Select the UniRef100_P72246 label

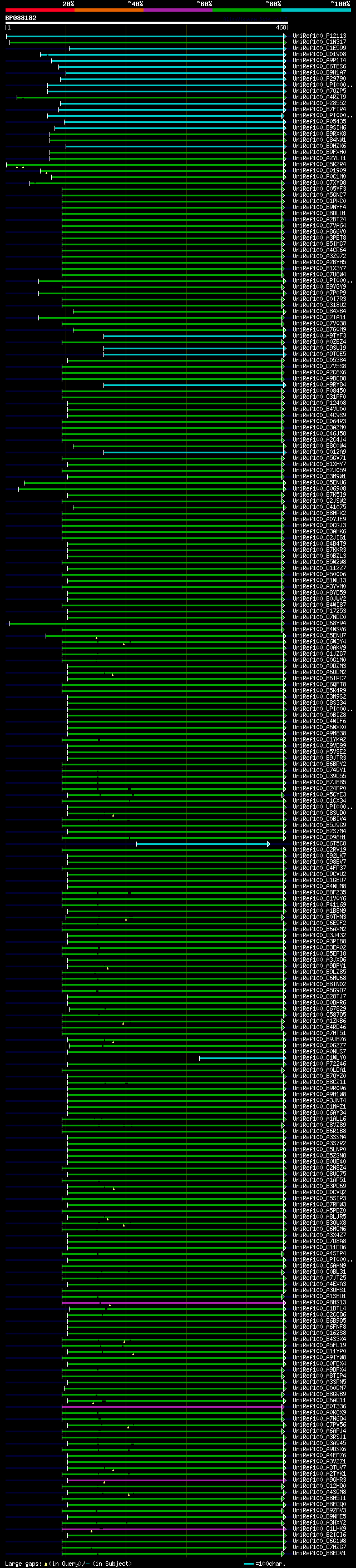point(319,1064)
